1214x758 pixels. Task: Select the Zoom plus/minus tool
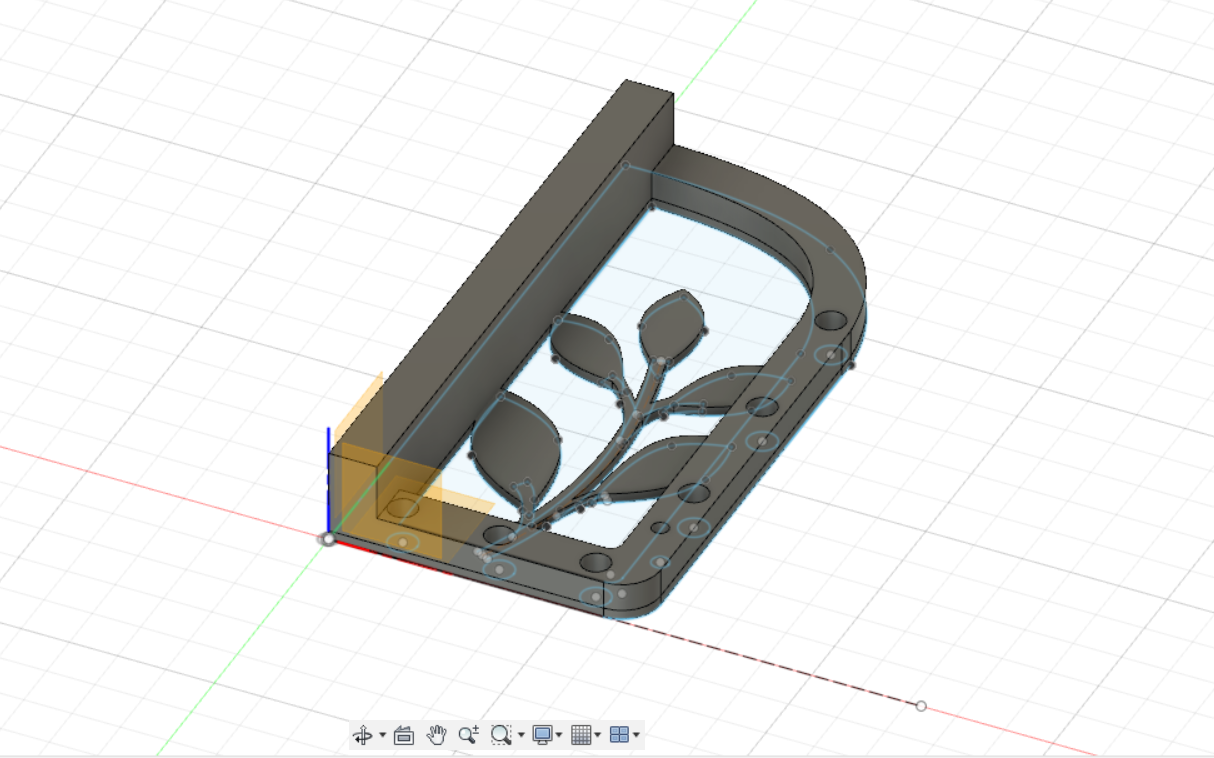468,735
